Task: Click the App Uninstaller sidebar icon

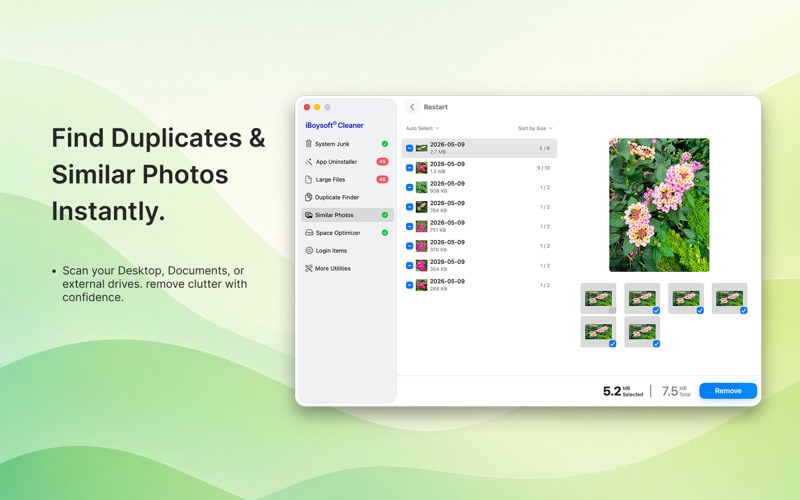Action: coord(308,162)
